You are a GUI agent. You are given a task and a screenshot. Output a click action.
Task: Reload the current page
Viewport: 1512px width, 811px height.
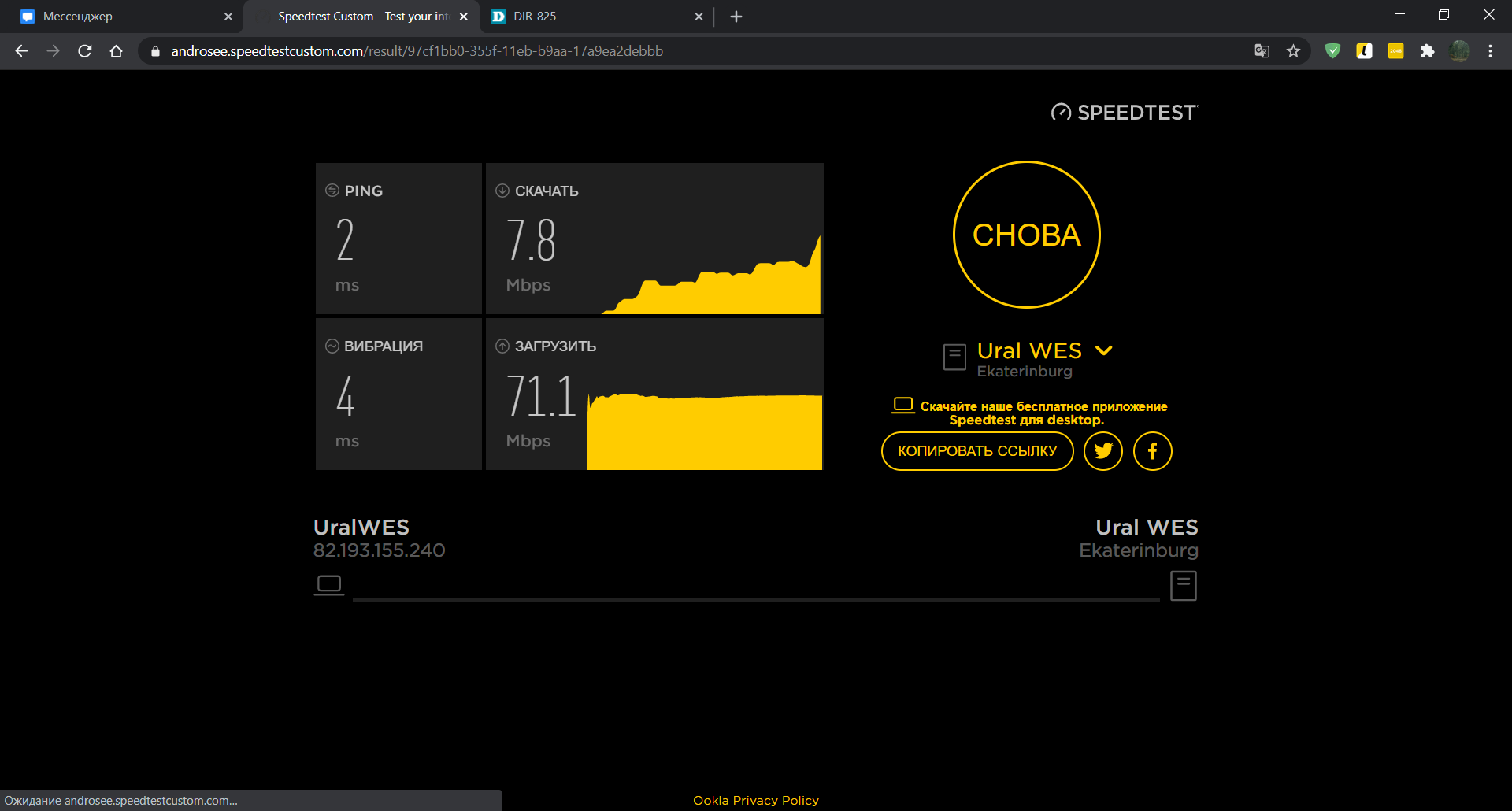(x=85, y=51)
